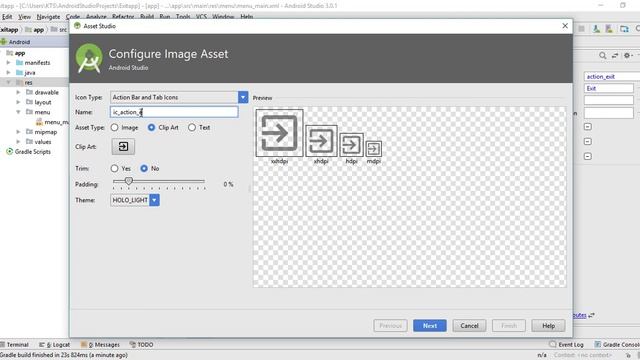Open the View menu
Screen dimensions: 640x360
[24, 17]
